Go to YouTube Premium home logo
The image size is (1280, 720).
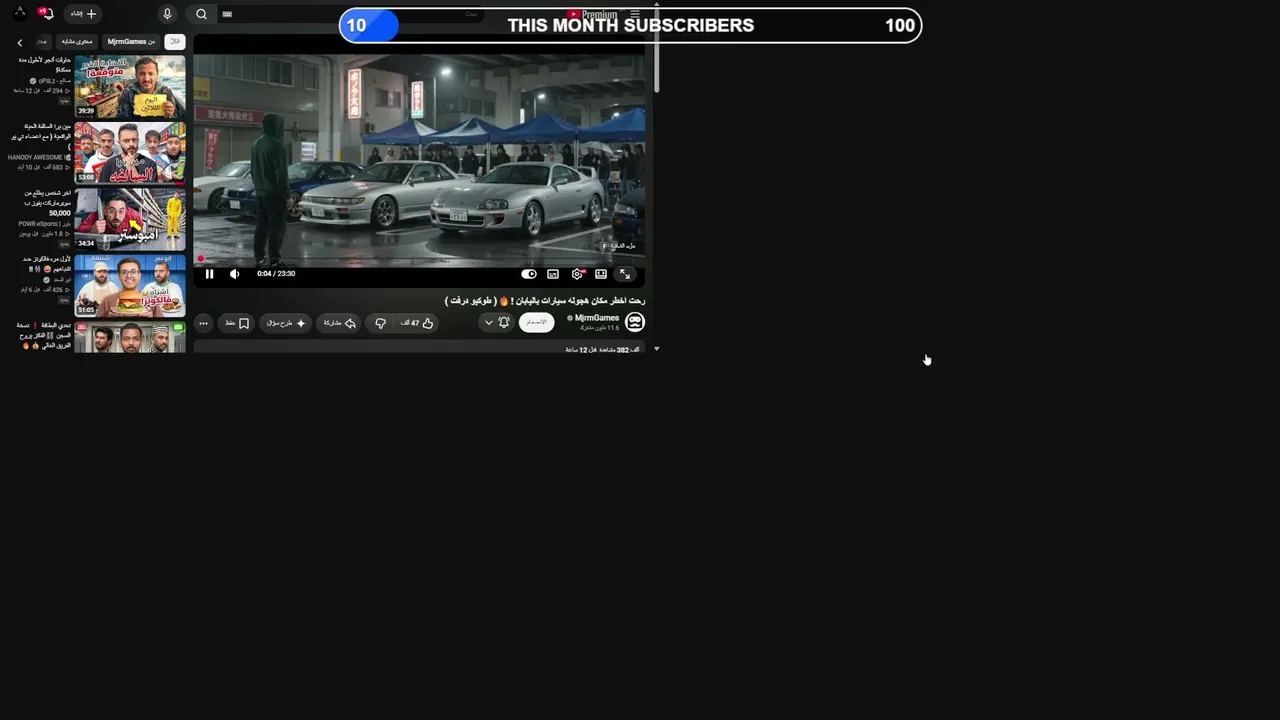[x=592, y=15]
